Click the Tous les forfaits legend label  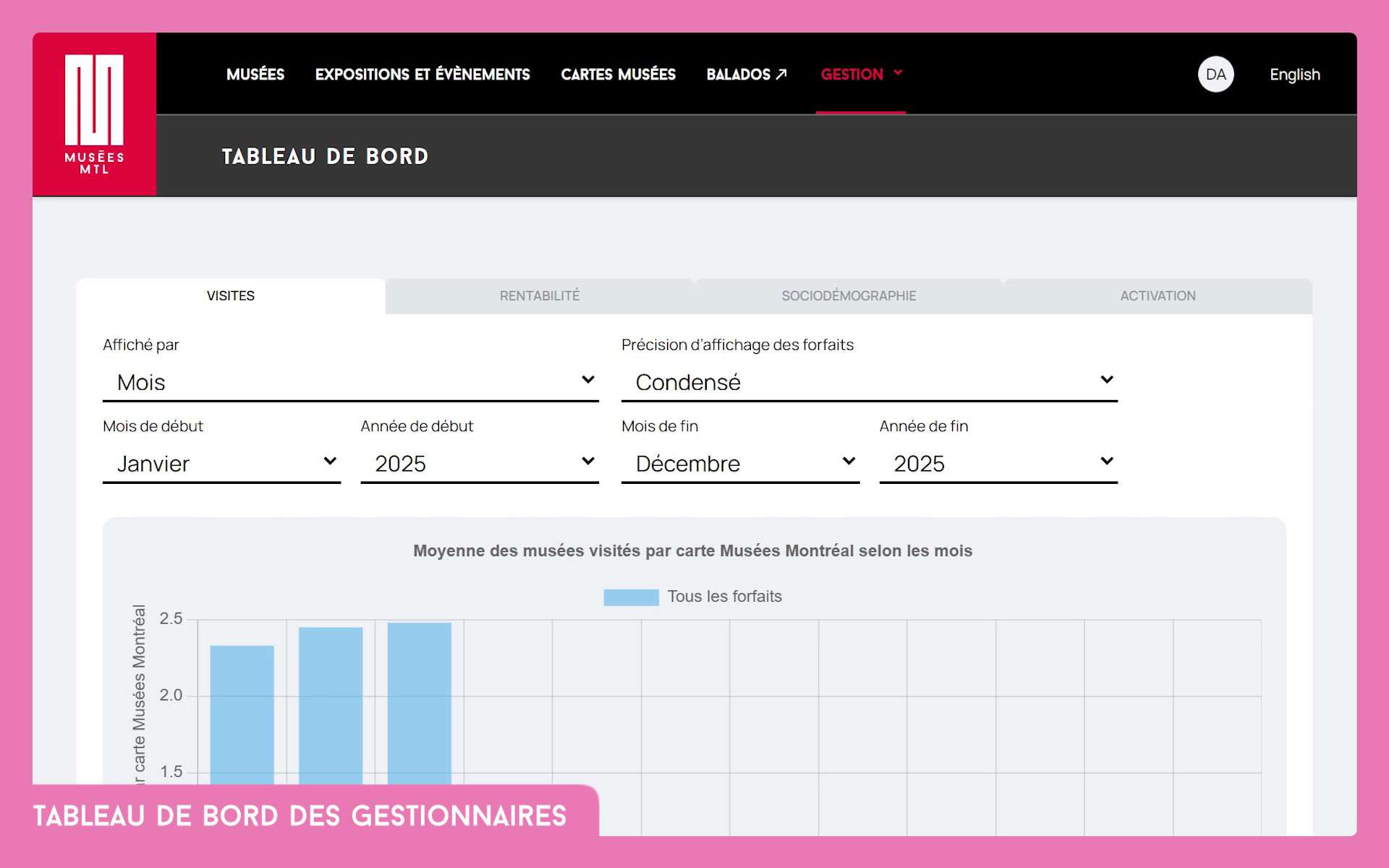click(x=724, y=597)
